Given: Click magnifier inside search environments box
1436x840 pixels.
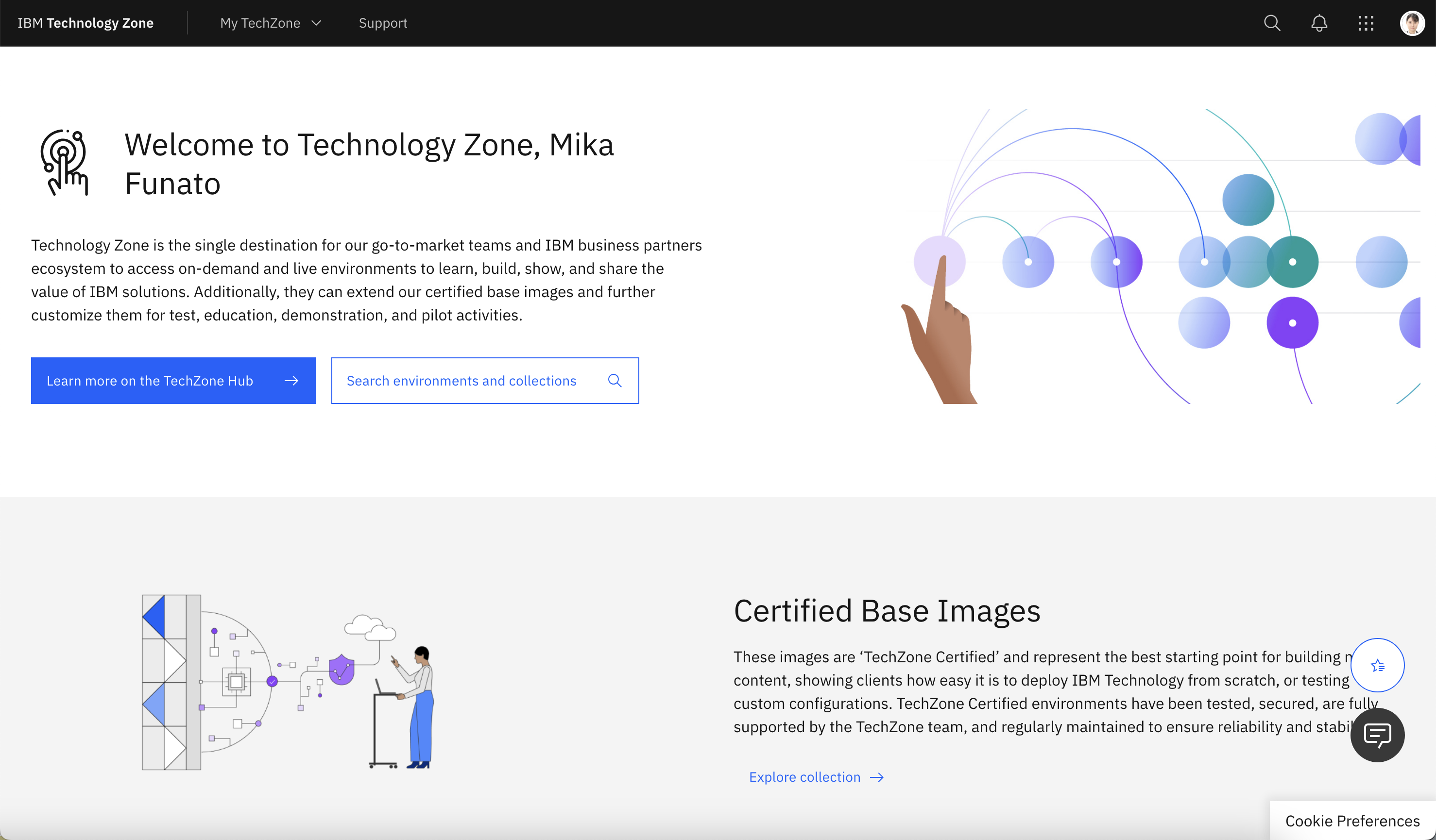Looking at the screenshot, I should tap(615, 380).
